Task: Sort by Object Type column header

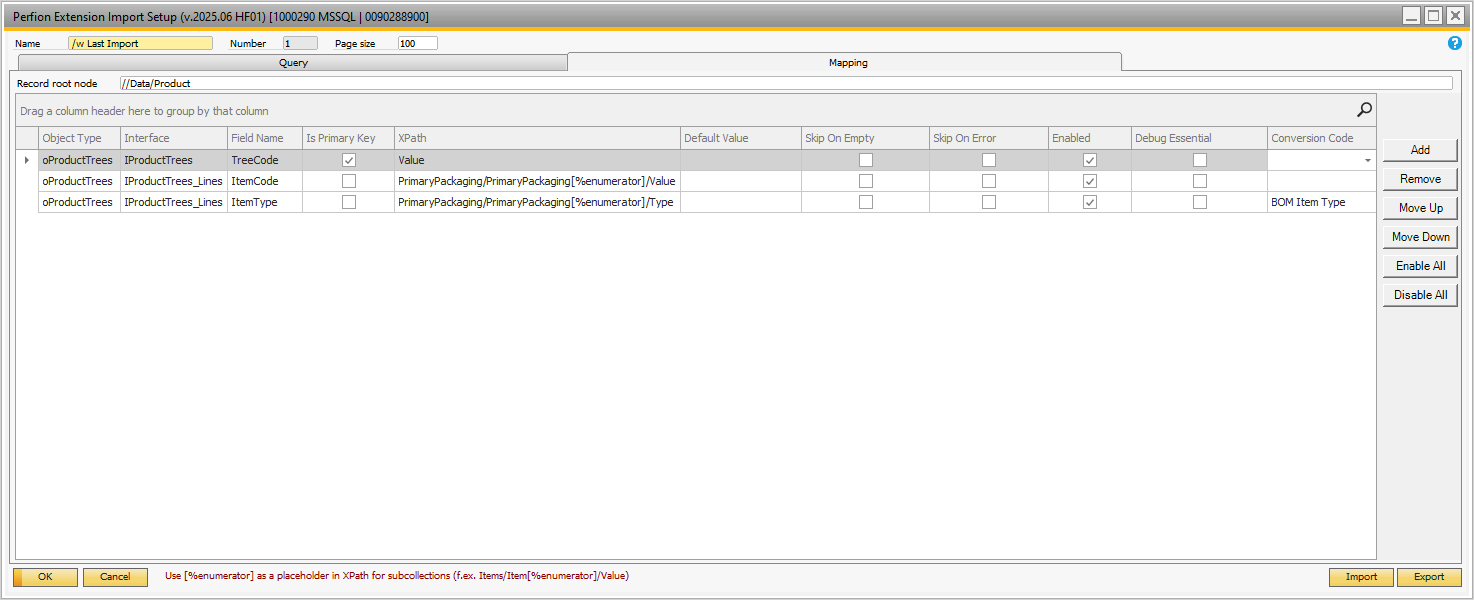Action: [x=79, y=138]
